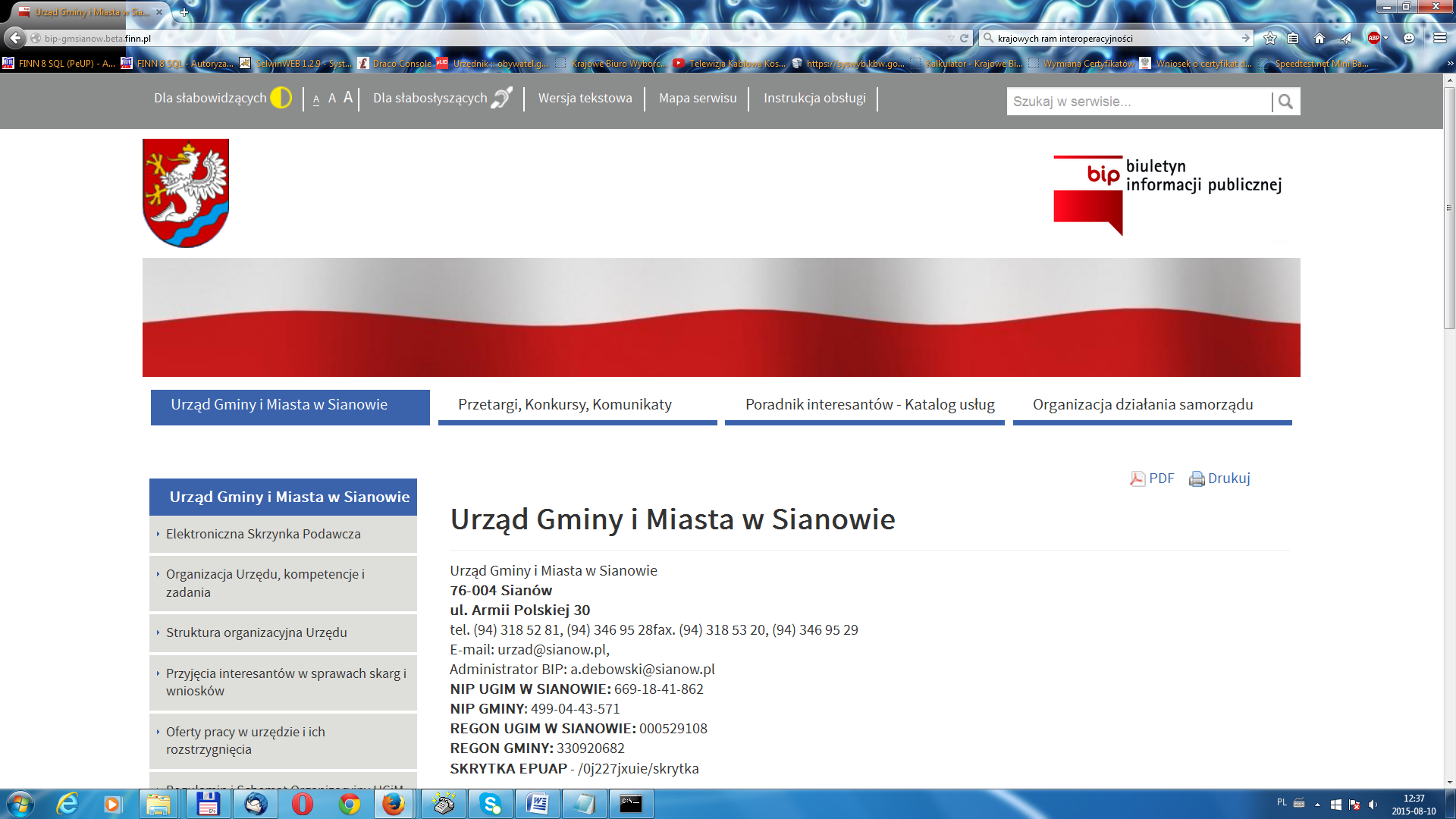Viewport: 1456px width, 819px height.
Task: Click the site search magnifier icon
Action: (x=1285, y=102)
